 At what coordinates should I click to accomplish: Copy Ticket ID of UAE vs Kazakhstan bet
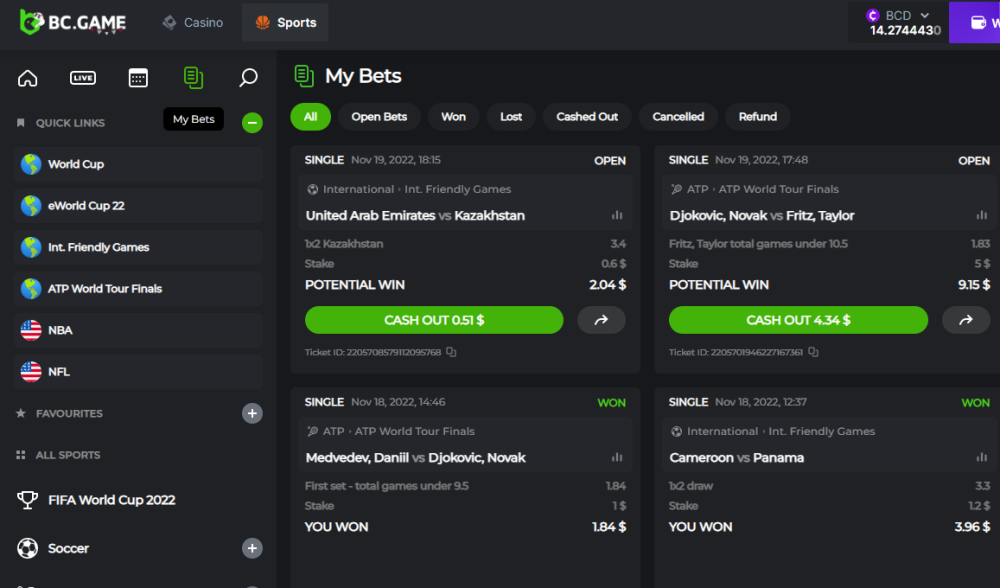452,352
